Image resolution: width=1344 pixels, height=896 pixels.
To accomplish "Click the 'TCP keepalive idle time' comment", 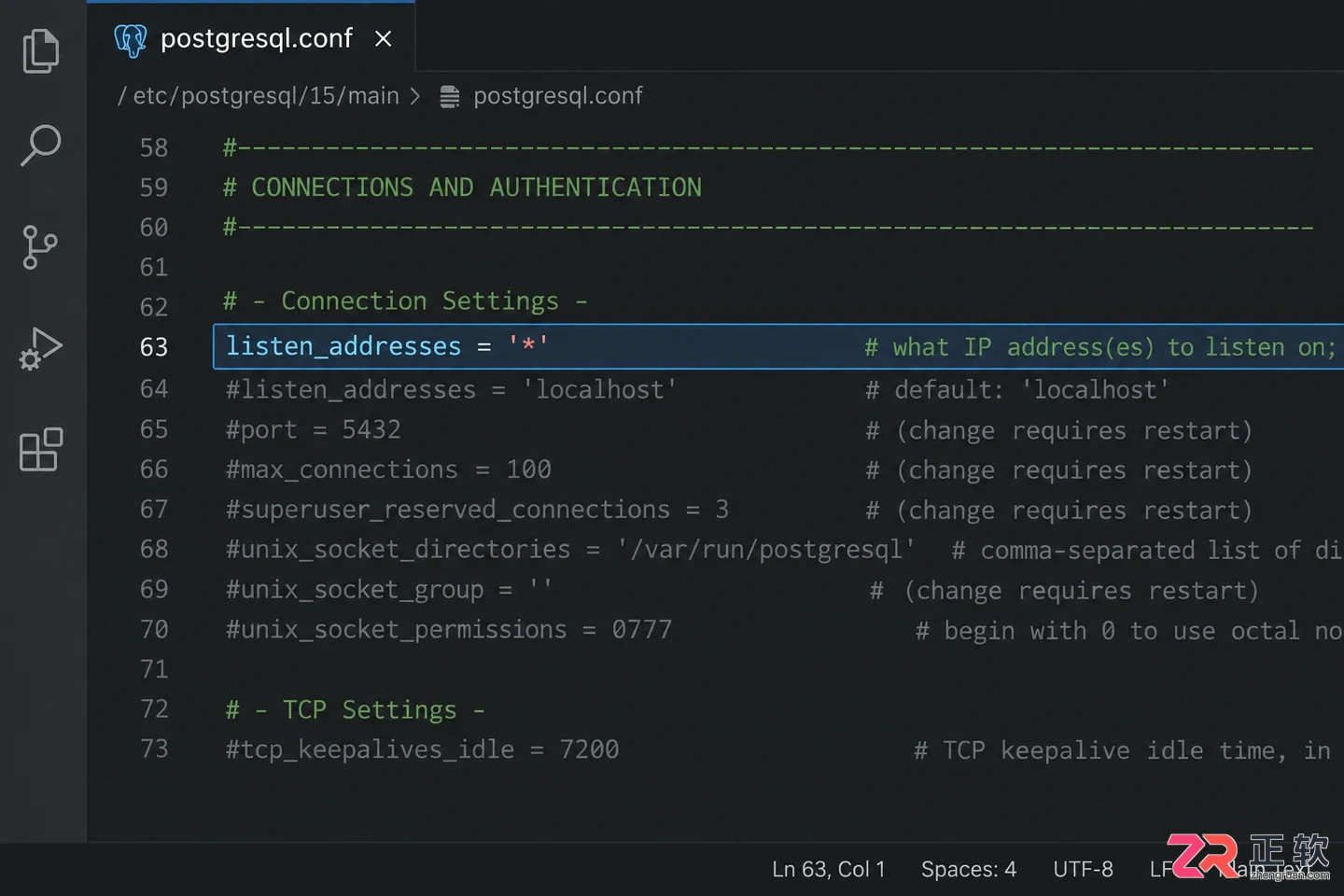I will coord(1123,750).
